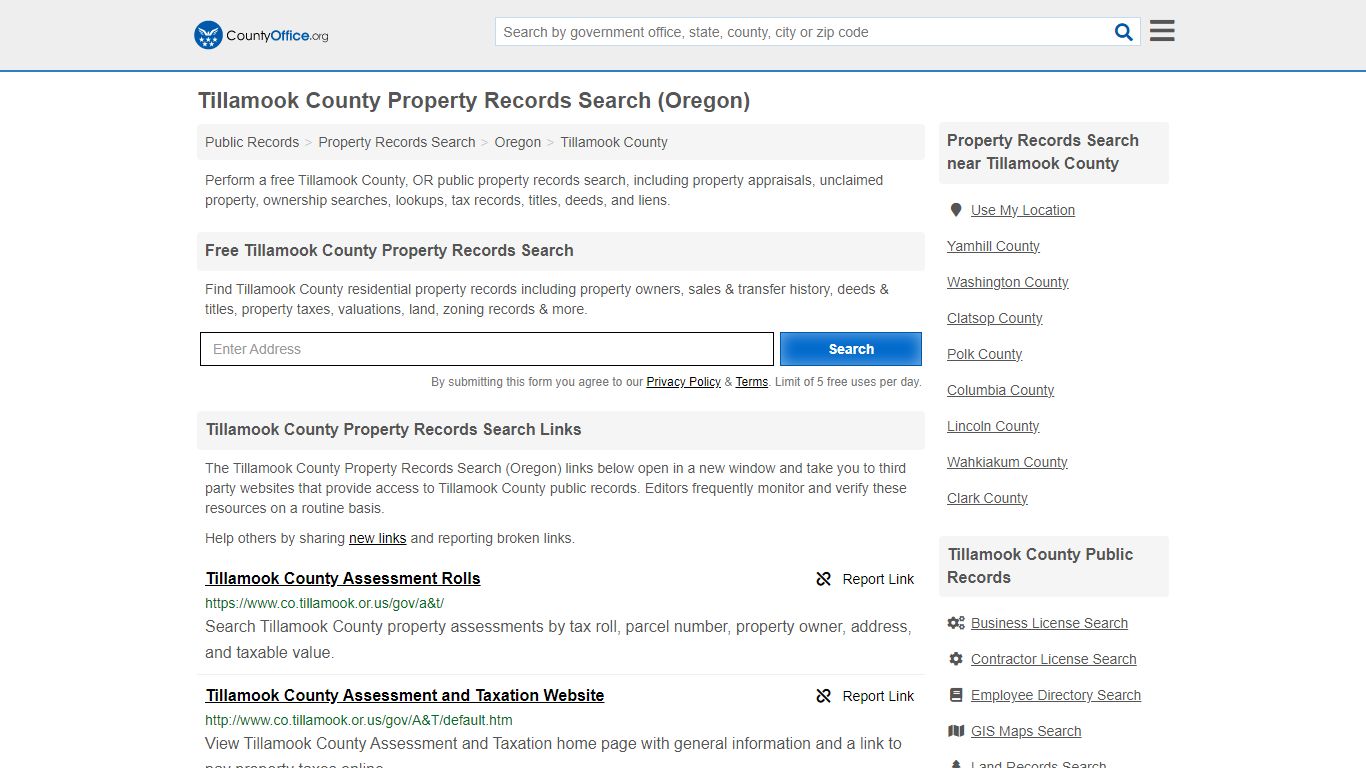Open the Public Records breadcrumb
1366x768 pixels.
252,142
